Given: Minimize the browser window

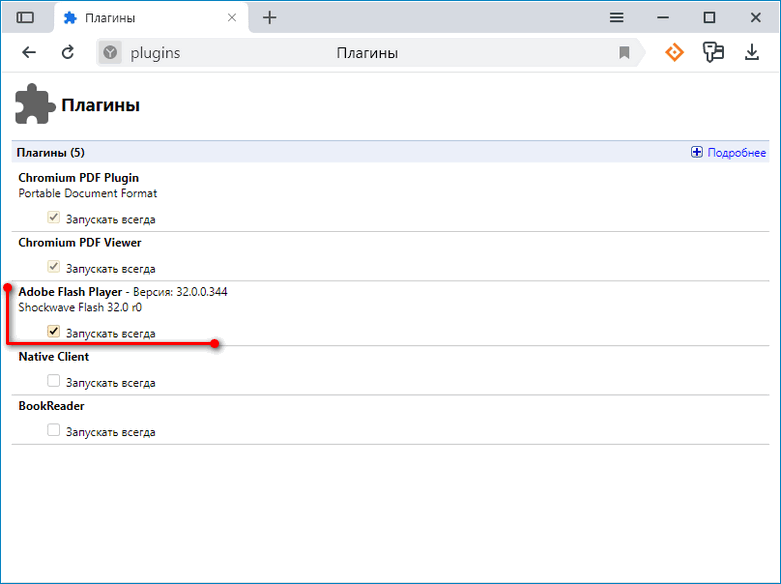Looking at the screenshot, I should 663,18.
